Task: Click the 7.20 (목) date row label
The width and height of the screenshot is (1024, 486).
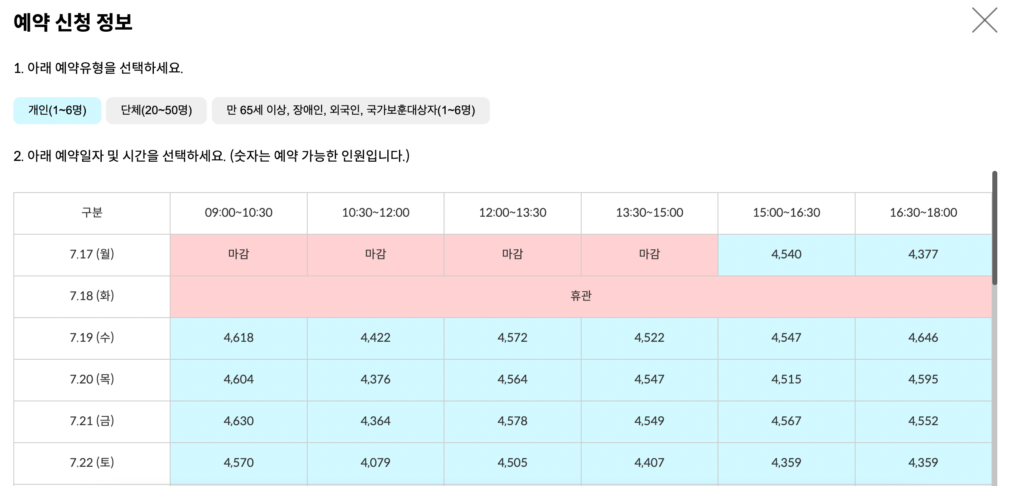Action: tap(92, 380)
